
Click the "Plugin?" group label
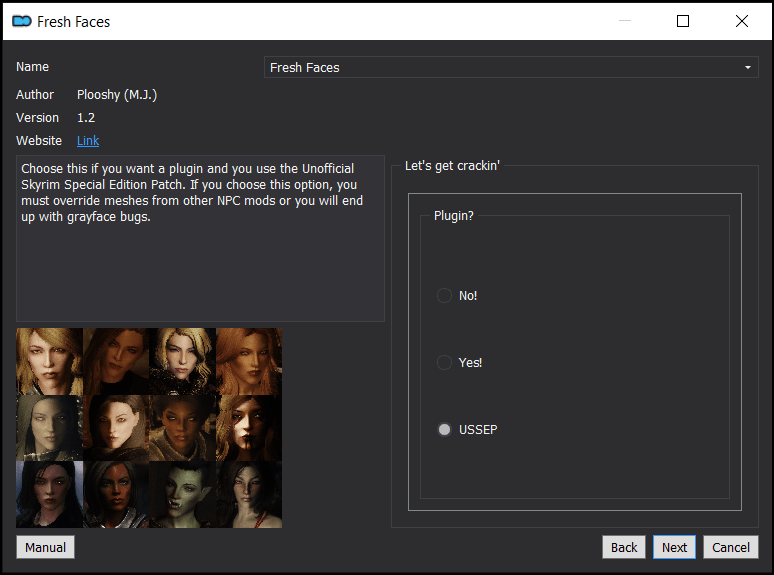[x=454, y=216]
